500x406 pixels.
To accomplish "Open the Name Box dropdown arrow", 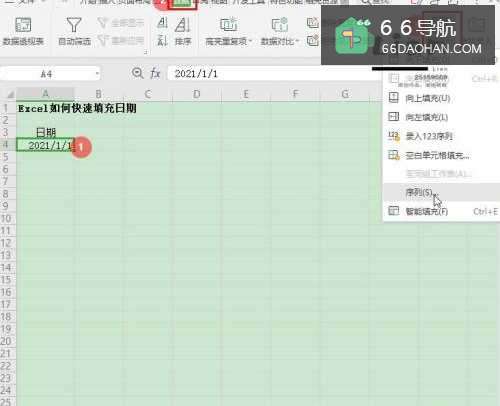I will point(97,74).
